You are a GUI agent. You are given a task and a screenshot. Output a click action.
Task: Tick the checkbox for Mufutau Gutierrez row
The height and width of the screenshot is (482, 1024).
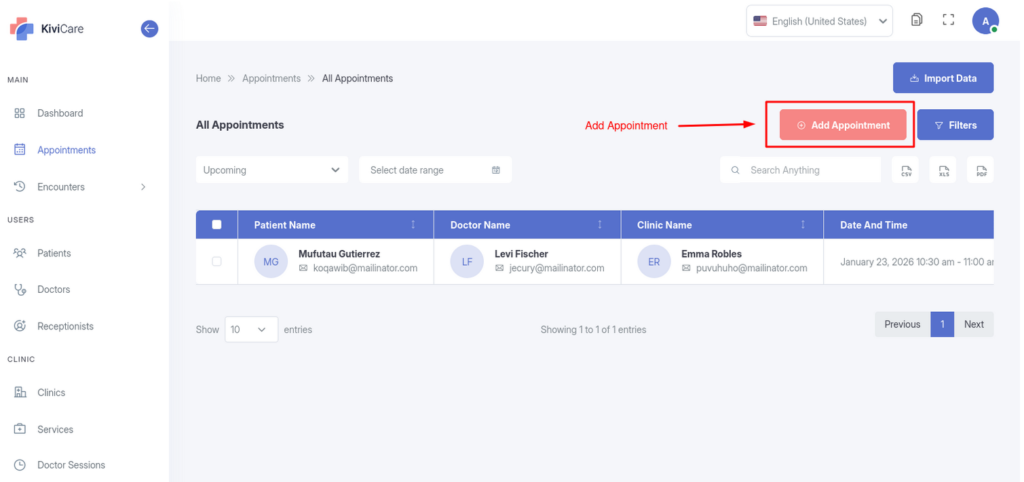pos(217,262)
